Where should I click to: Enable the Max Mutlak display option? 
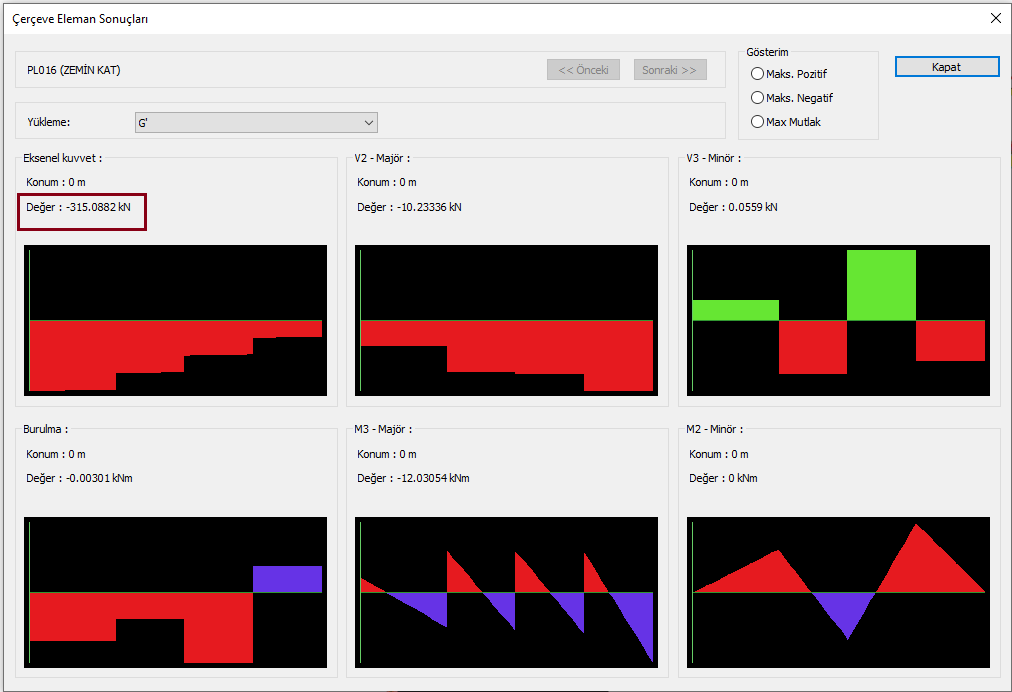point(758,122)
